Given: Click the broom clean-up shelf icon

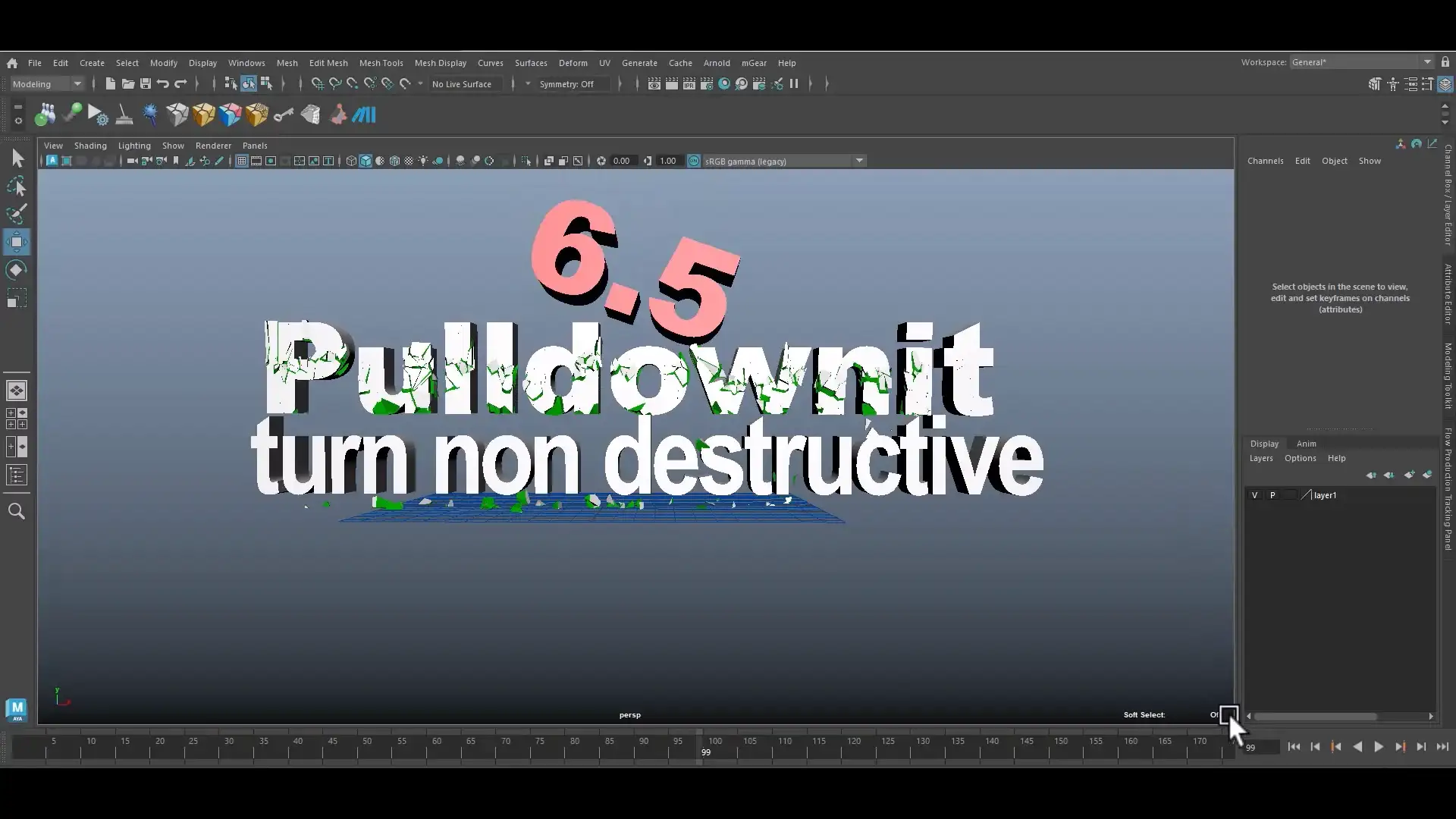Looking at the screenshot, I should point(124,115).
